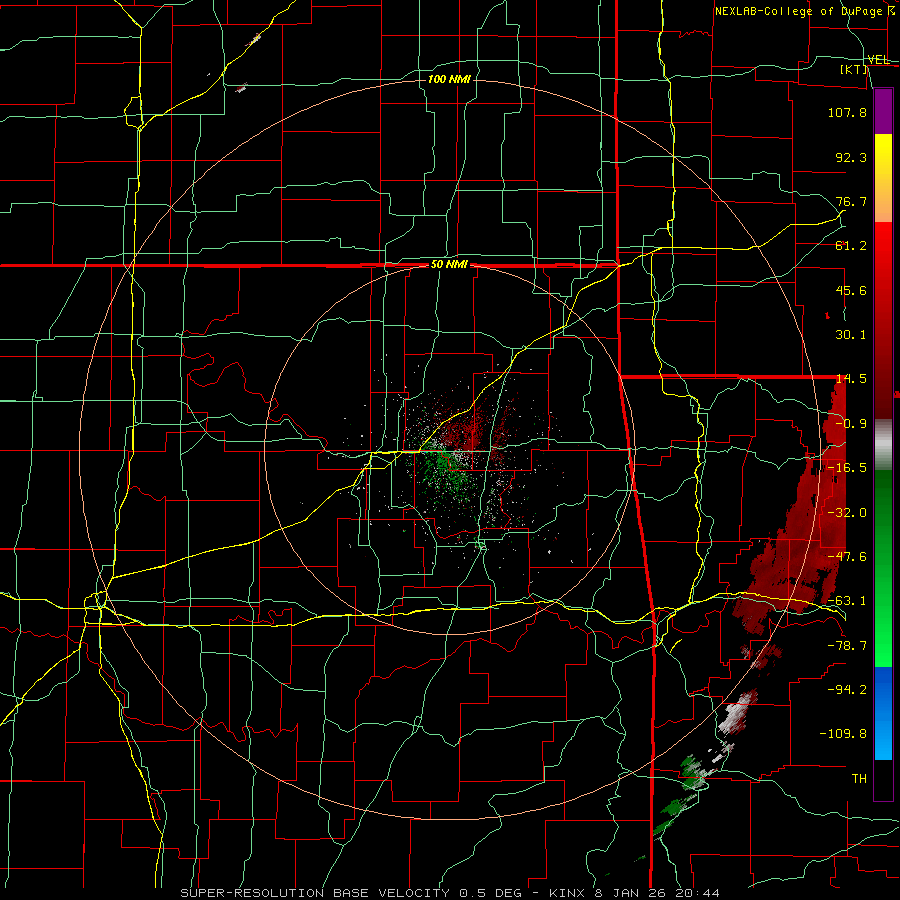The height and width of the screenshot is (900, 900).
Task: Click the "50 NMI" range ring label
Action: pyautogui.click(x=449, y=265)
